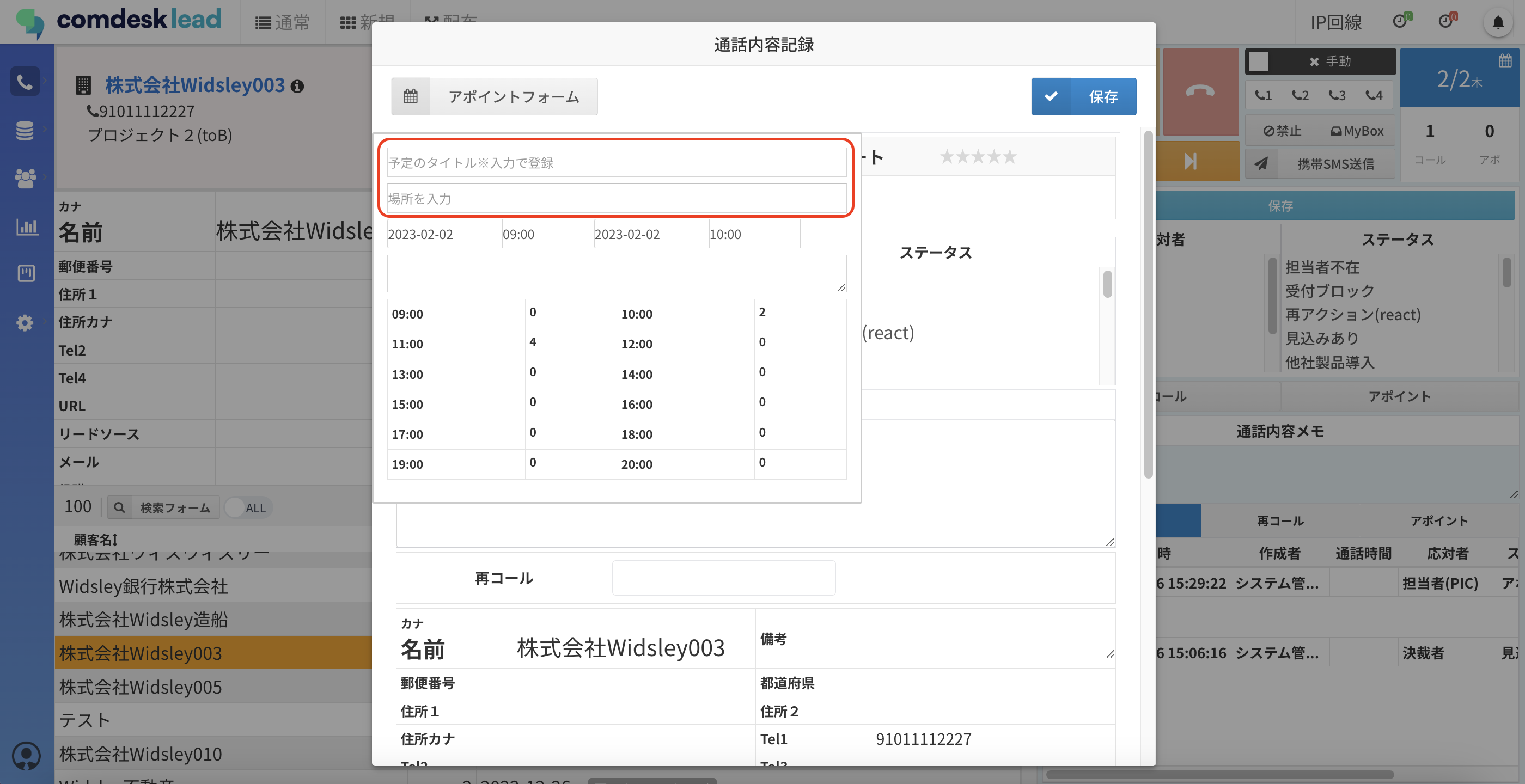Select phone line 3
The width and height of the screenshot is (1525, 784).
point(1337,95)
